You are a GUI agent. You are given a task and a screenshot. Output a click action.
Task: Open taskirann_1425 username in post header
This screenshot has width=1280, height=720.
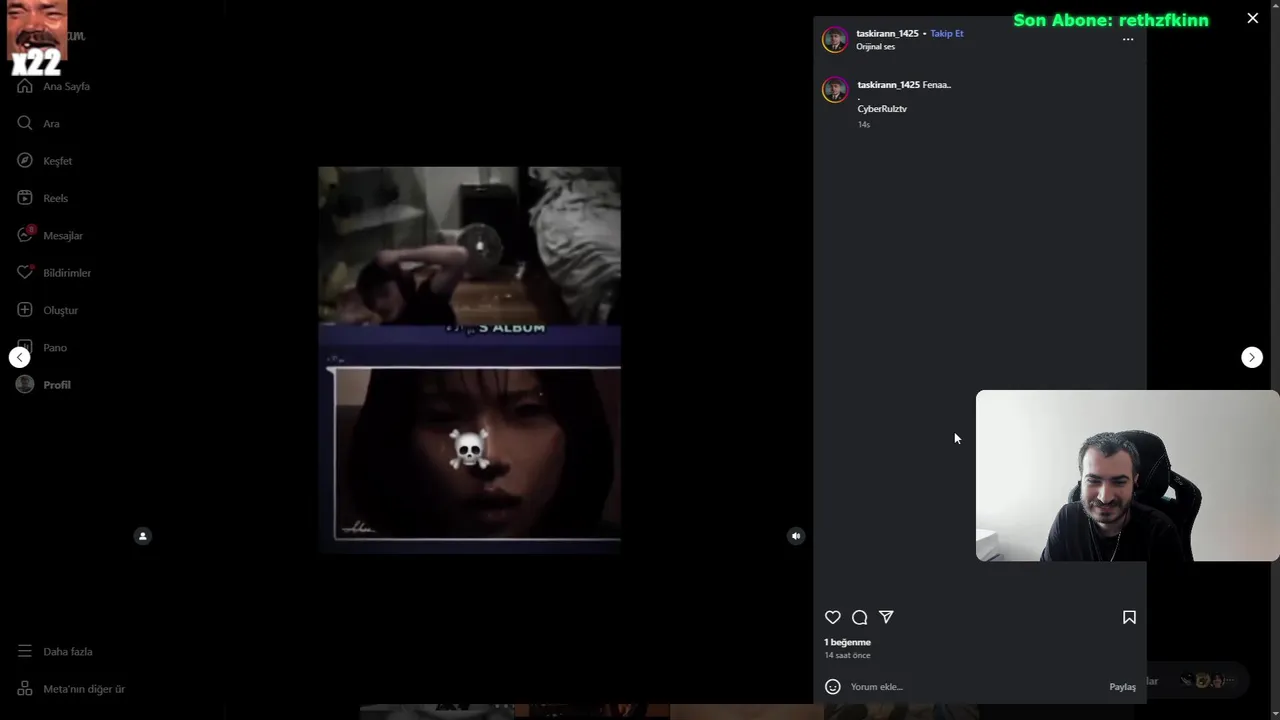(887, 33)
